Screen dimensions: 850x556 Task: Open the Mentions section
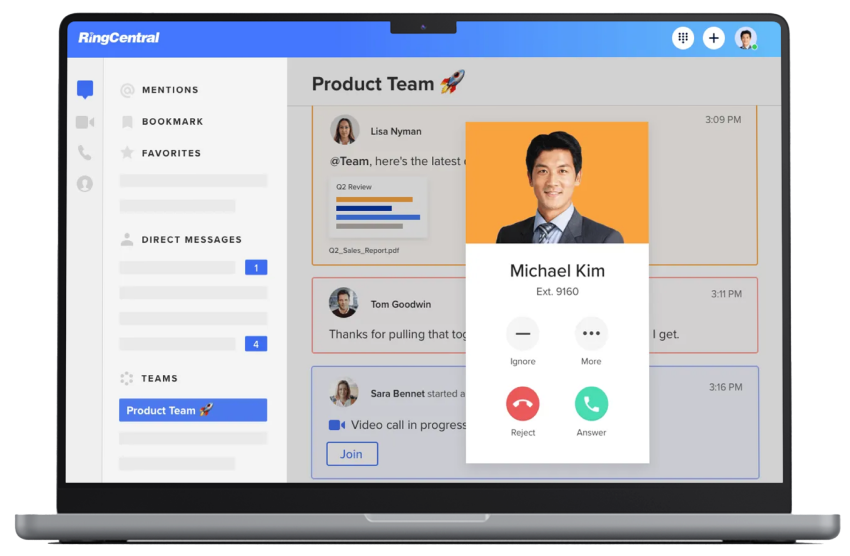169,90
